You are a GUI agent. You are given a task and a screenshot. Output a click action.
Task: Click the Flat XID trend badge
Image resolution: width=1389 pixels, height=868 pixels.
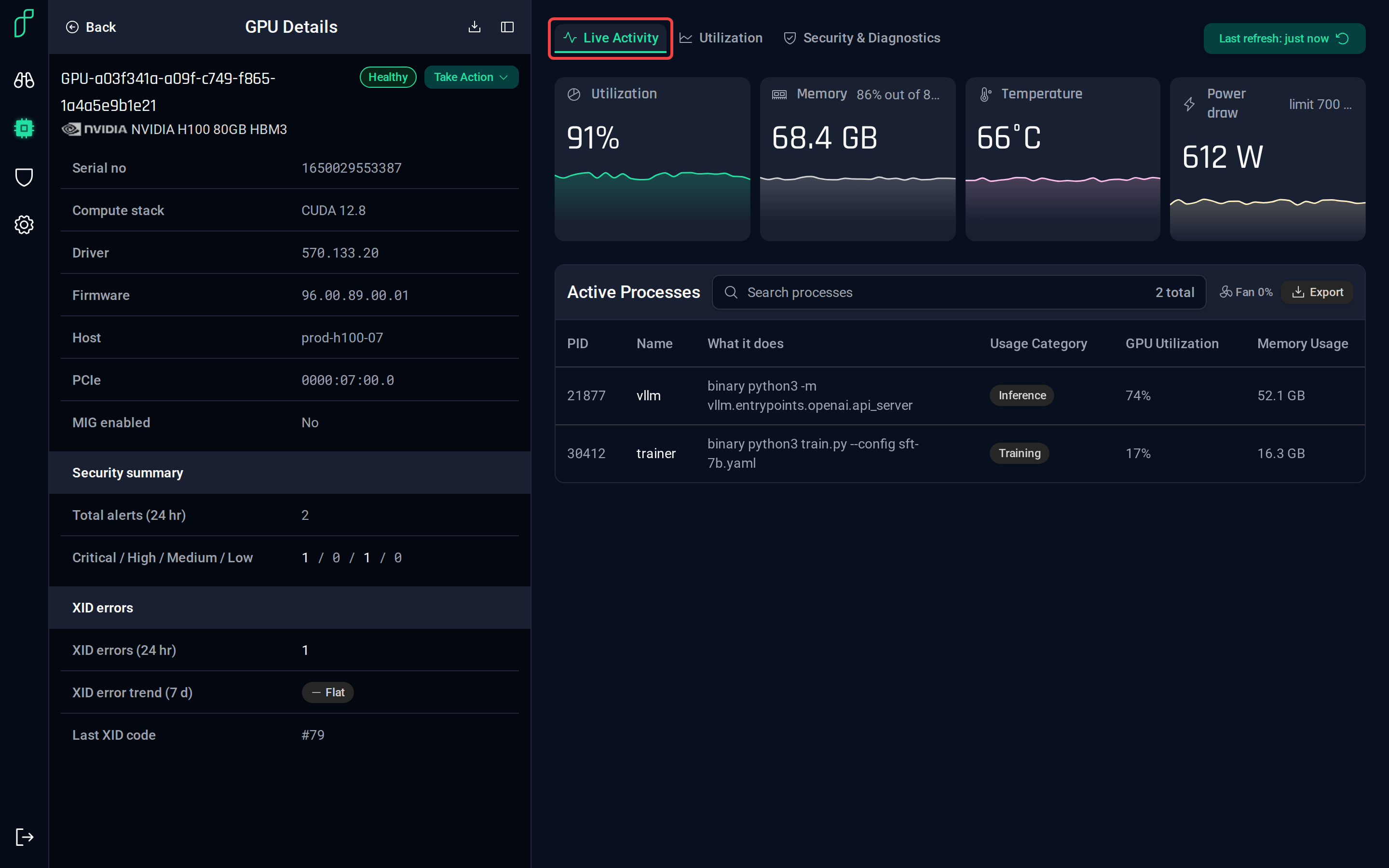tap(328, 692)
